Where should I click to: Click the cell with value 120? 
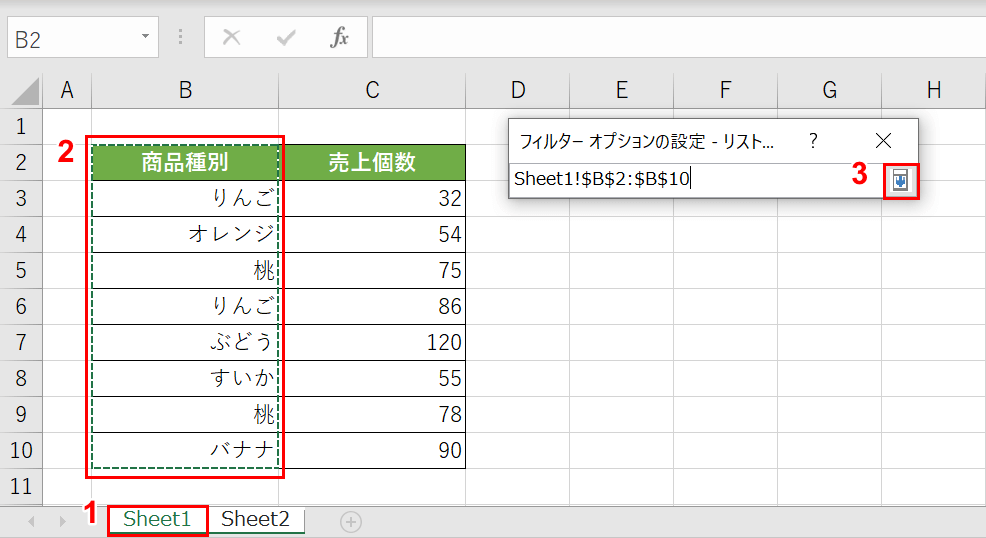(372, 342)
